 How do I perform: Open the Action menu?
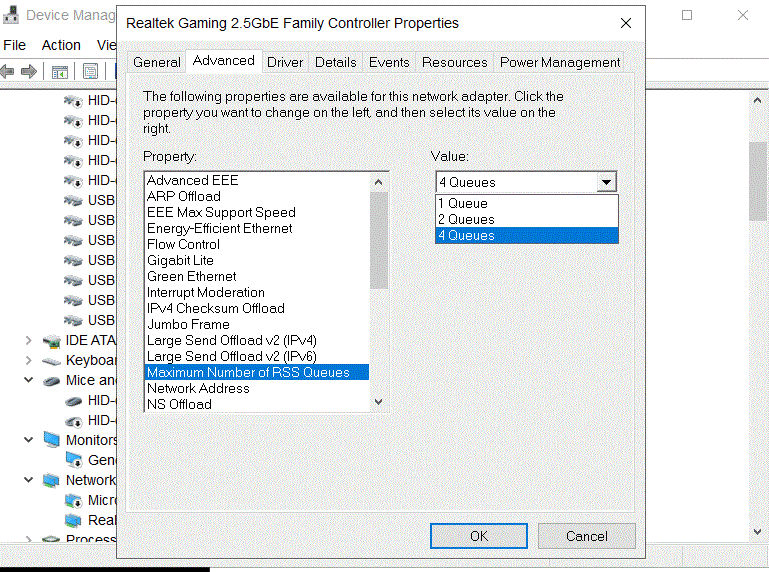tap(61, 45)
